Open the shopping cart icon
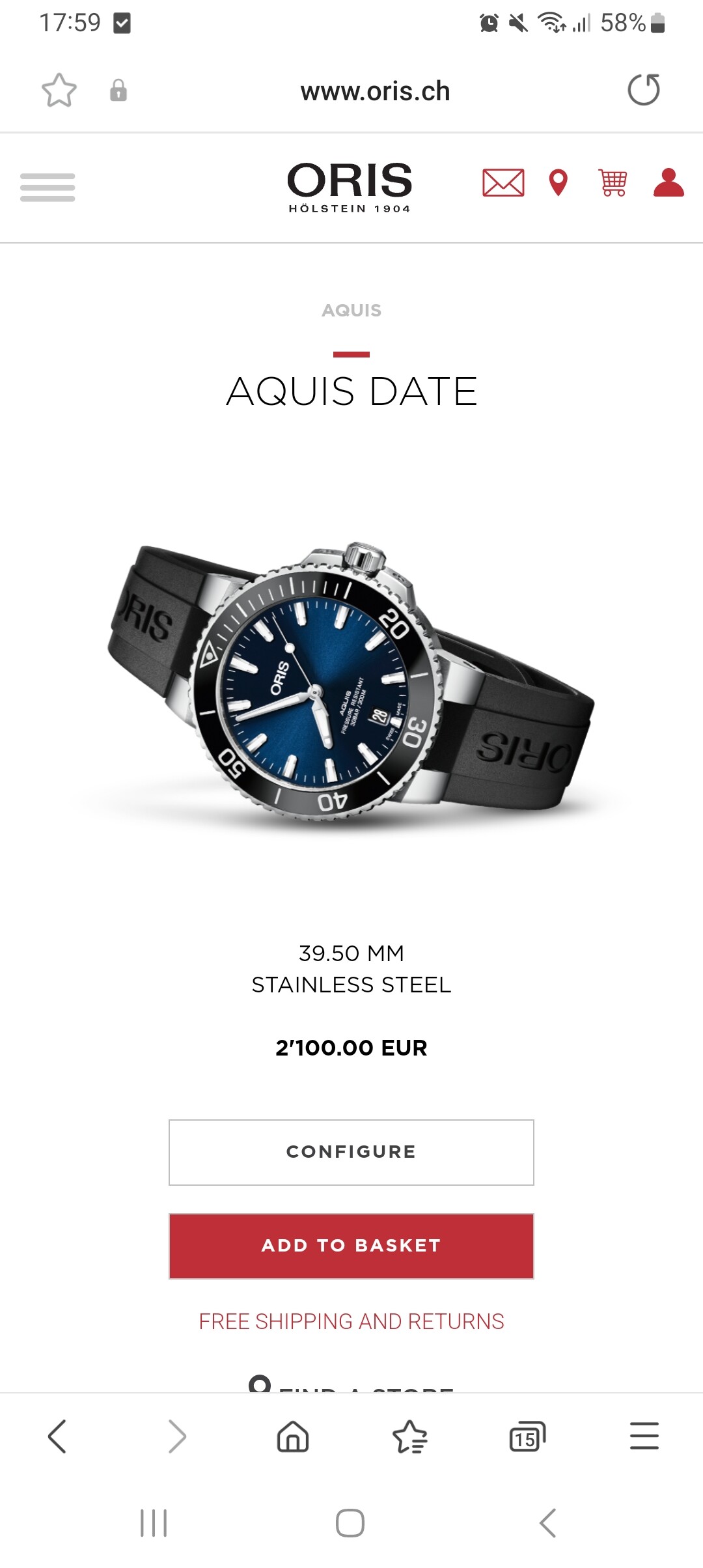703x1568 pixels. click(x=613, y=182)
